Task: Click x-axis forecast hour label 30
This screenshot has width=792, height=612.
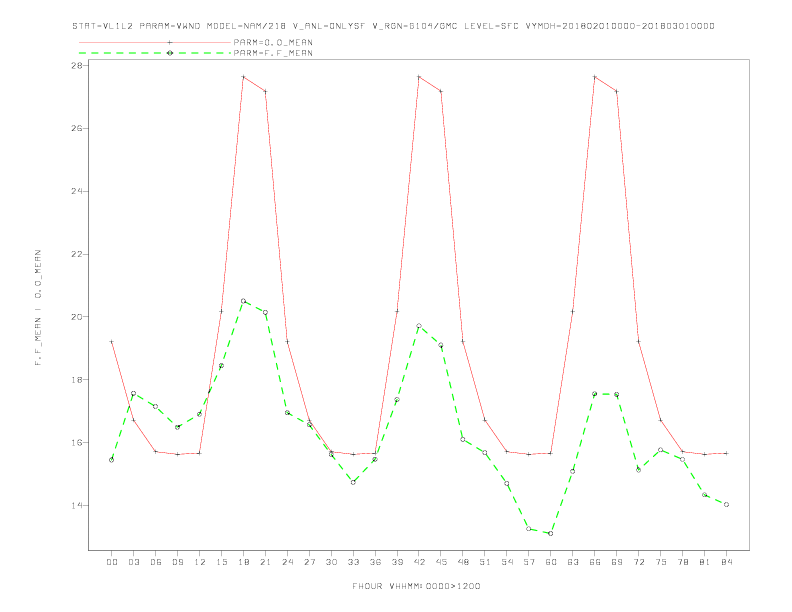Action: tap(331, 562)
